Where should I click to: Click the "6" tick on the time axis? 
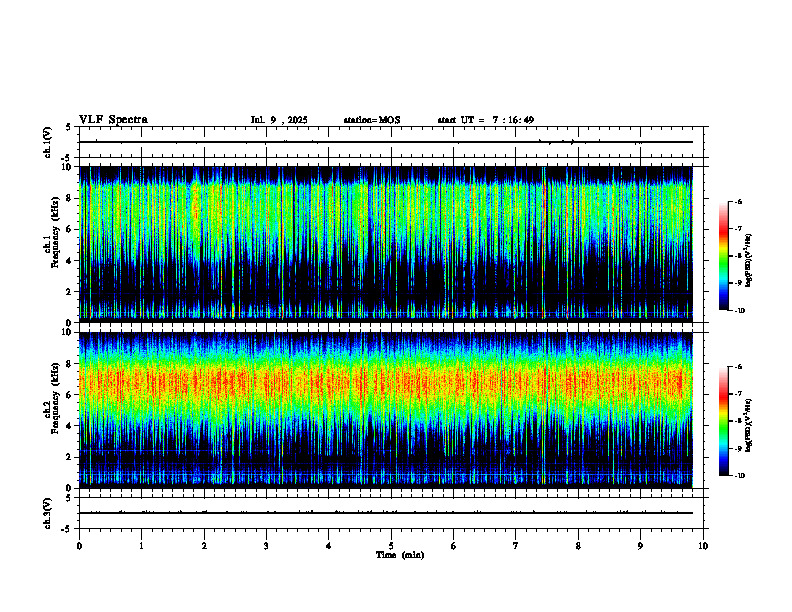coord(454,546)
